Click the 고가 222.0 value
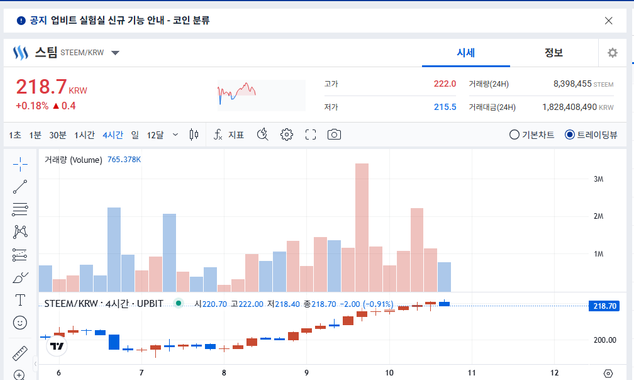This screenshot has height=380, width=634. coord(445,84)
